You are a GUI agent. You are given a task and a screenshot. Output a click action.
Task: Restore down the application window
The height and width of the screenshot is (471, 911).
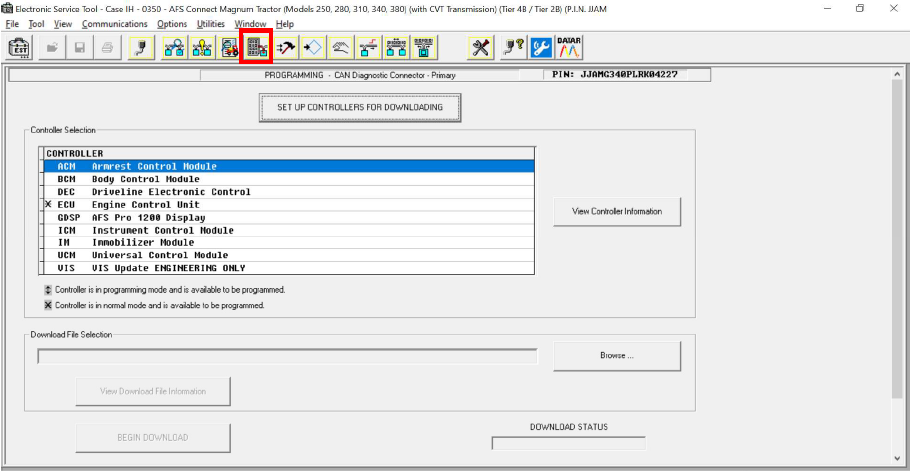point(860,8)
